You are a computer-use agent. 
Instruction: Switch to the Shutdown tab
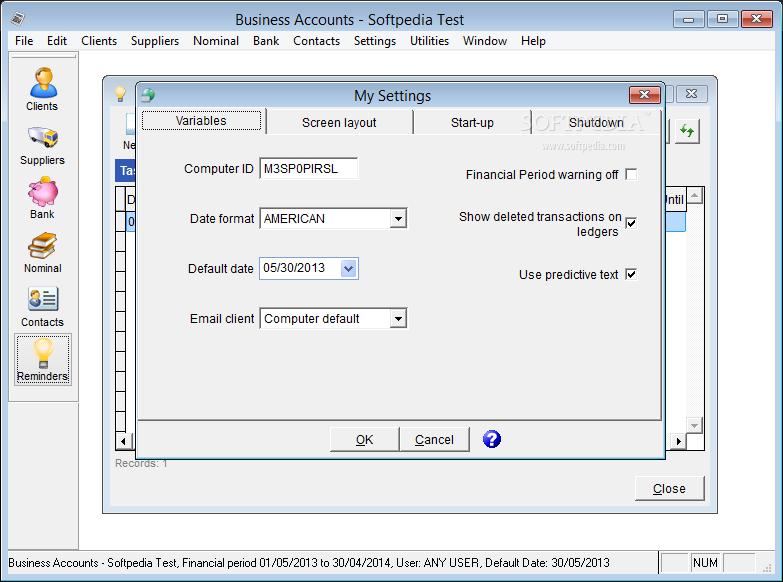pyautogui.click(x=596, y=122)
